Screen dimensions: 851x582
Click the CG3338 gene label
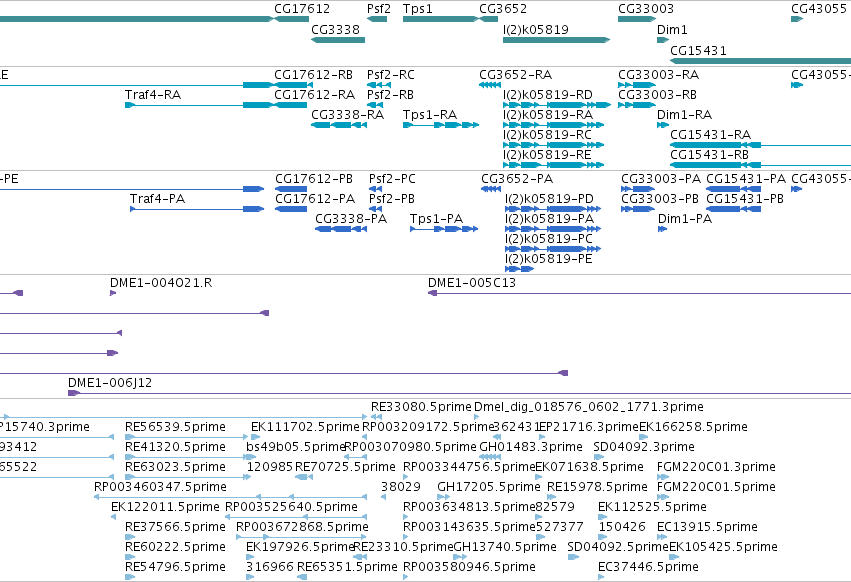click(335, 29)
